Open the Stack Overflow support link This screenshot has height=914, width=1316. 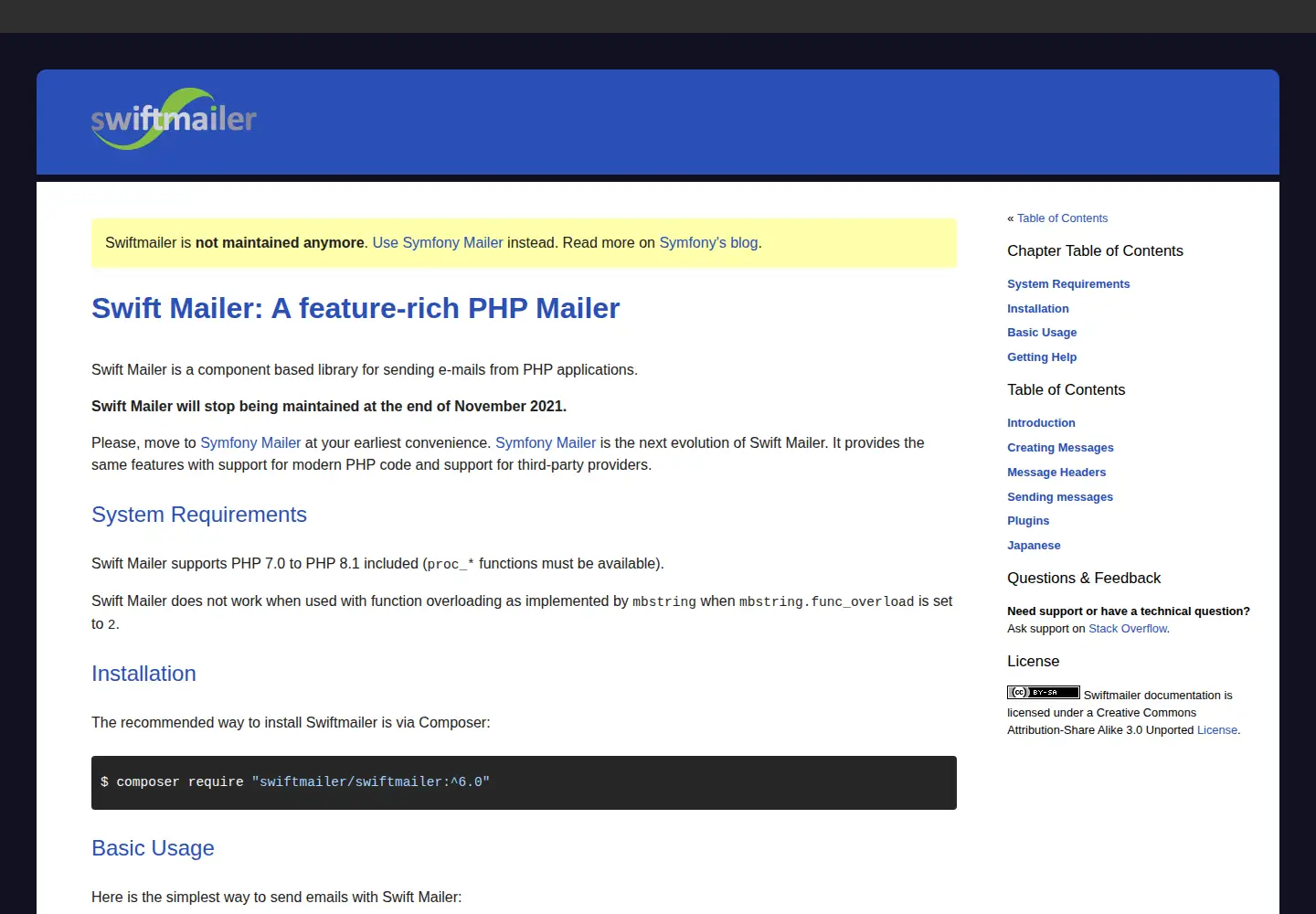[1128, 629]
